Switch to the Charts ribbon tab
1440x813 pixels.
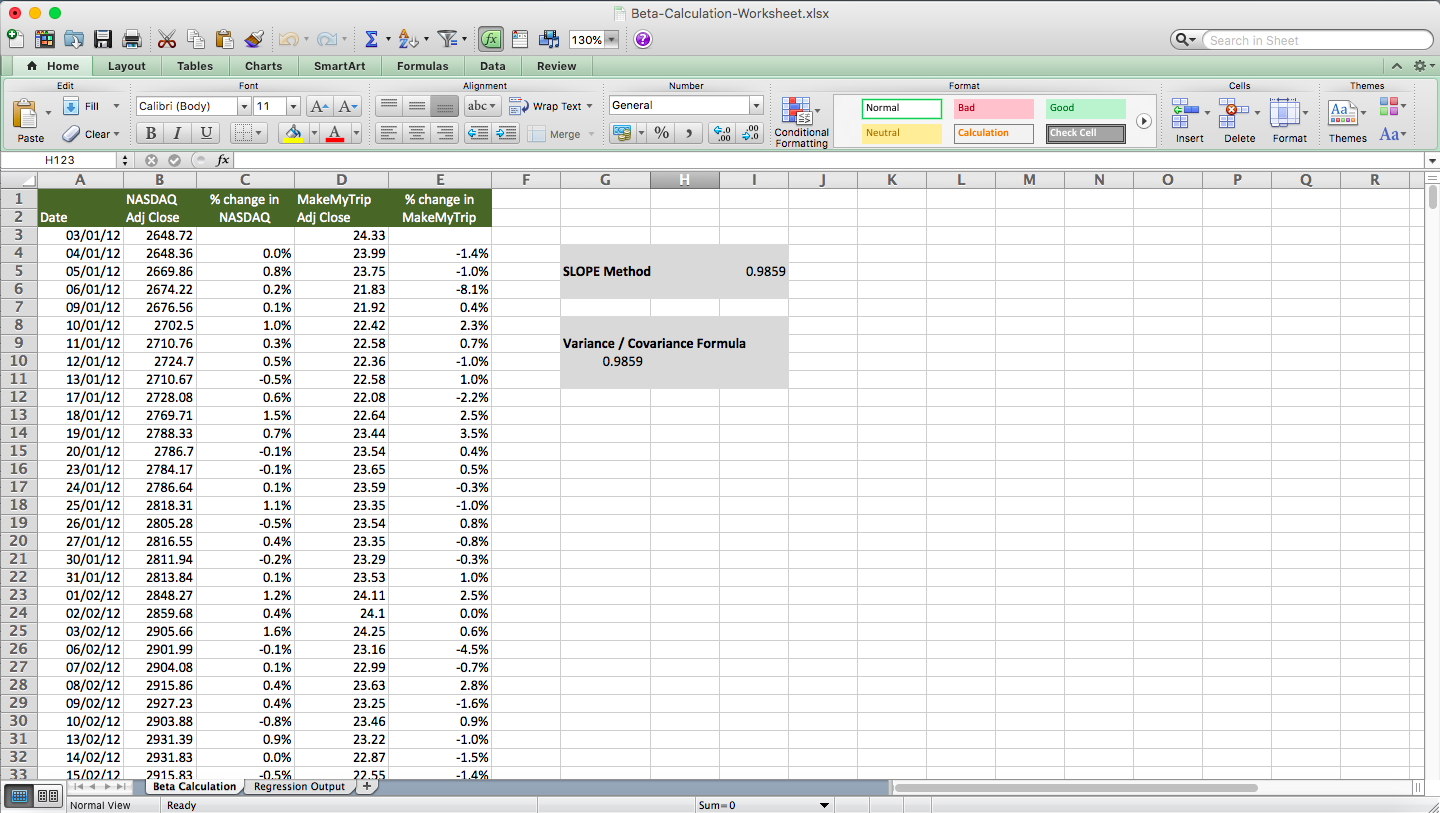point(263,66)
